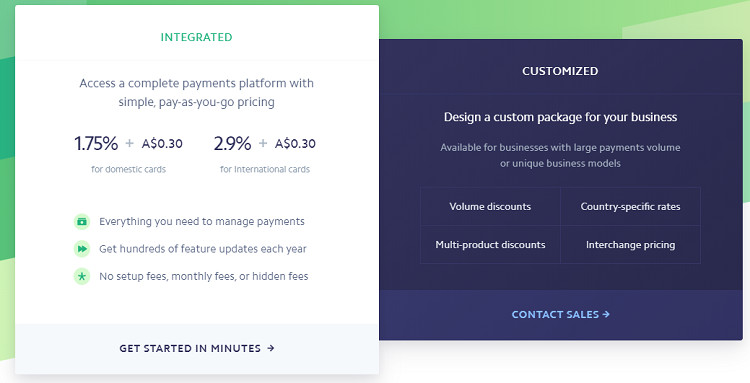This screenshot has width=750, height=383.
Task: Click the 1.75% domestic cards rate
Action: (96, 143)
